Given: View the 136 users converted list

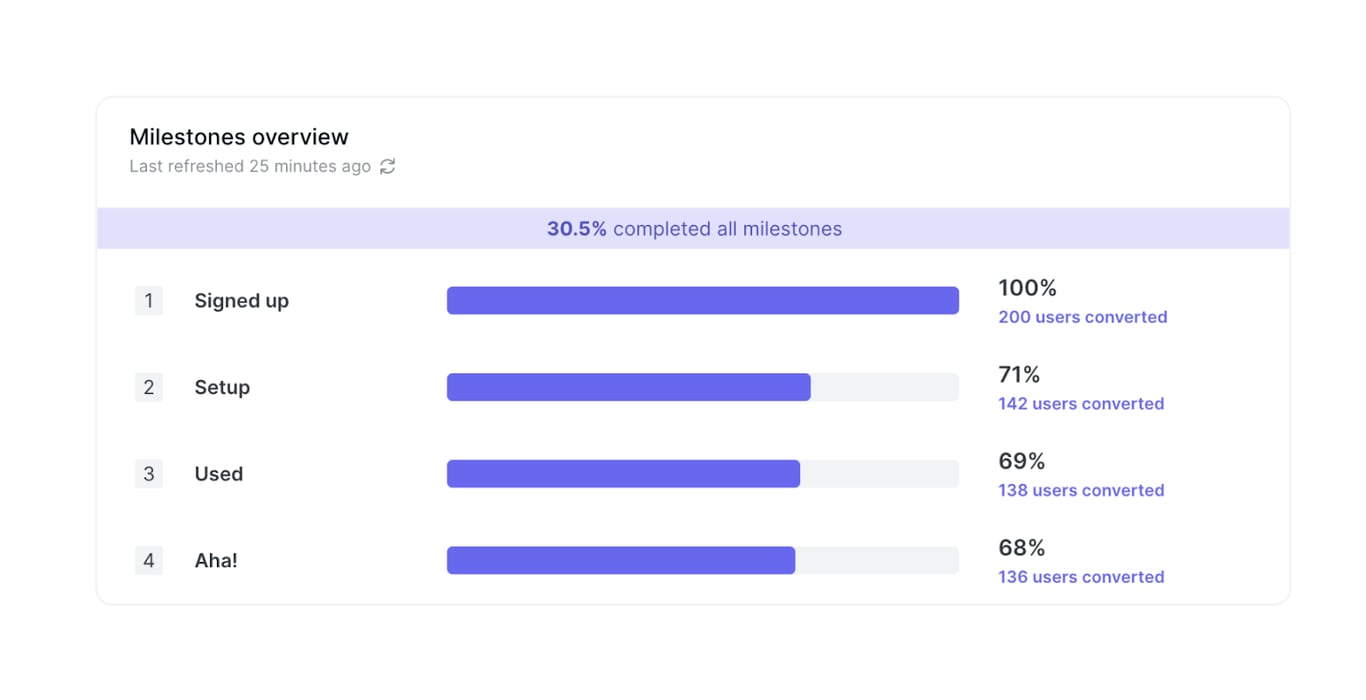Looking at the screenshot, I should coord(1080,577).
